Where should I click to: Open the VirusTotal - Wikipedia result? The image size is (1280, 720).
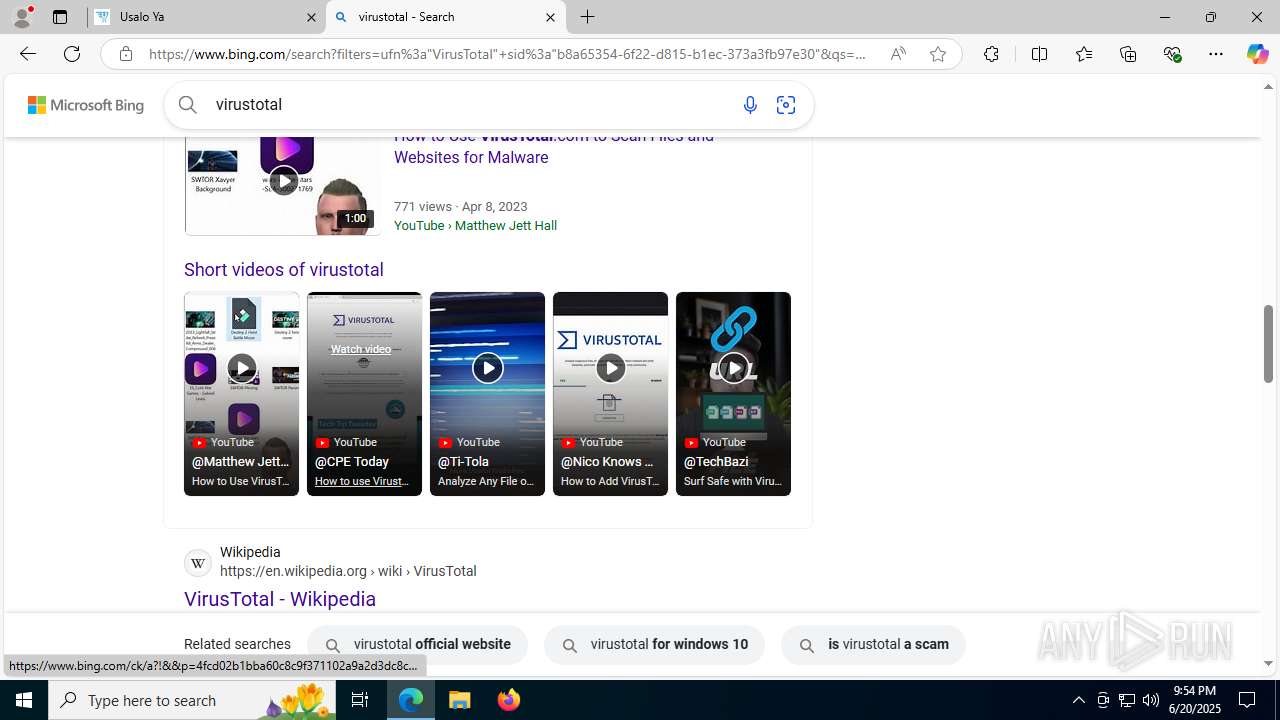tap(280, 599)
